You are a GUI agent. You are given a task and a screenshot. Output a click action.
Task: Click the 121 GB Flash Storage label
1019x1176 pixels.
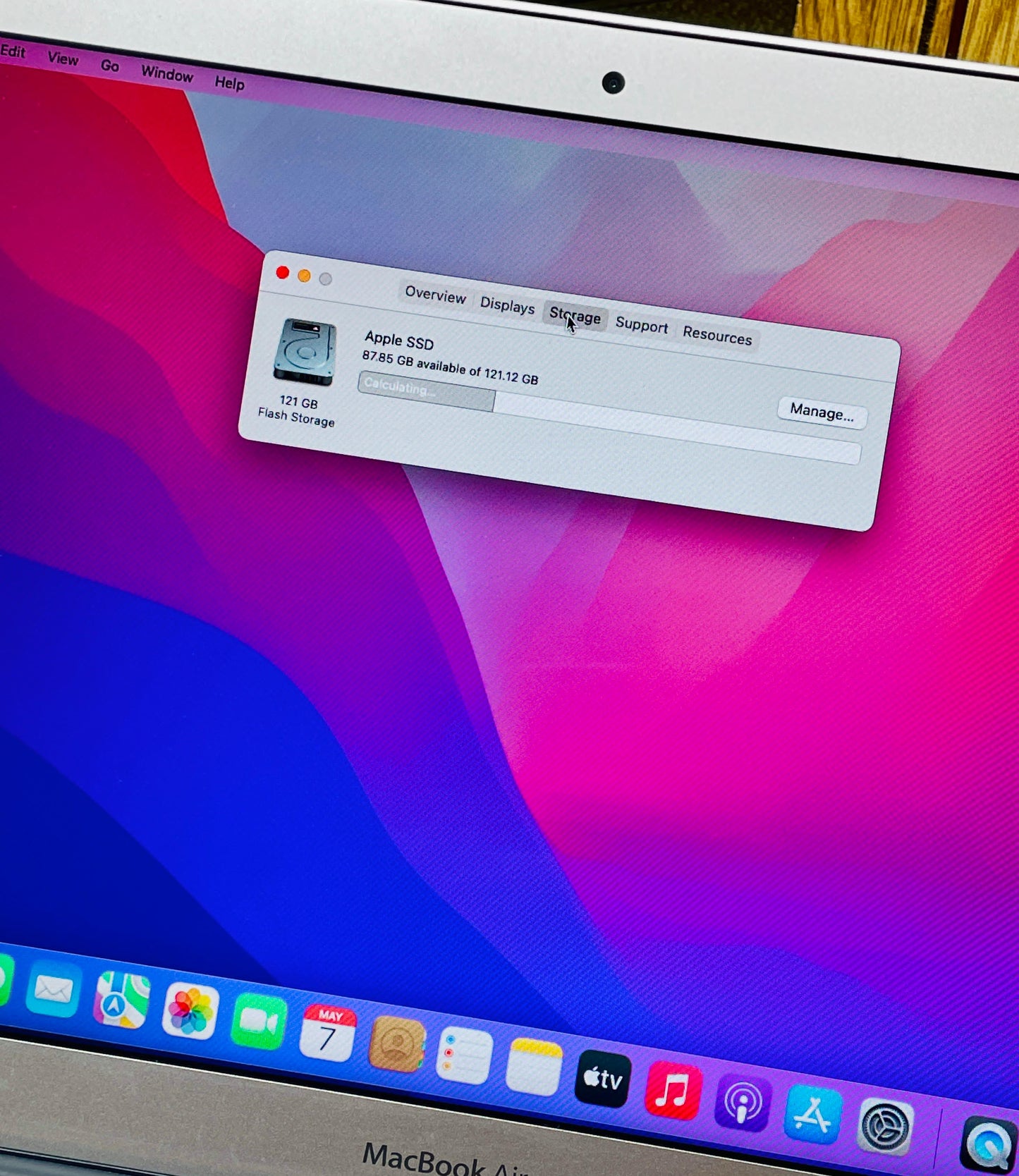coord(297,411)
